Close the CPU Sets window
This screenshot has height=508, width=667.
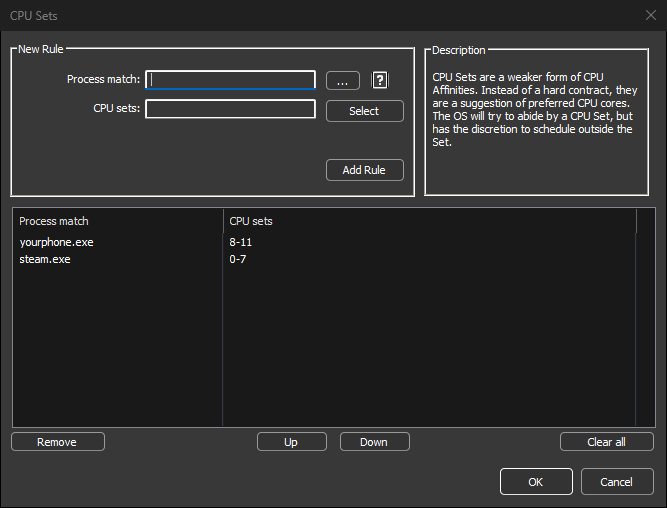pyautogui.click(x=651, y=15)
